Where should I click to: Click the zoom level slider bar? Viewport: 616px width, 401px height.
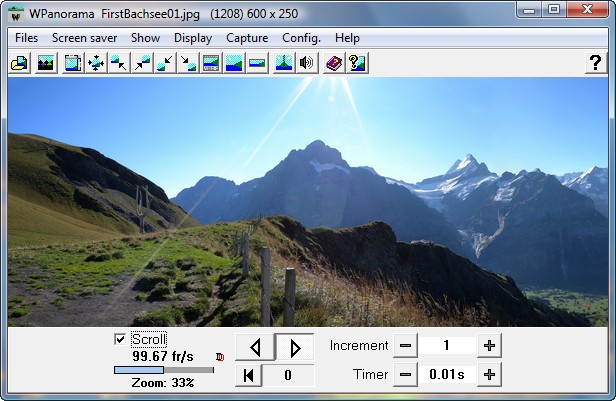(163, 370)
